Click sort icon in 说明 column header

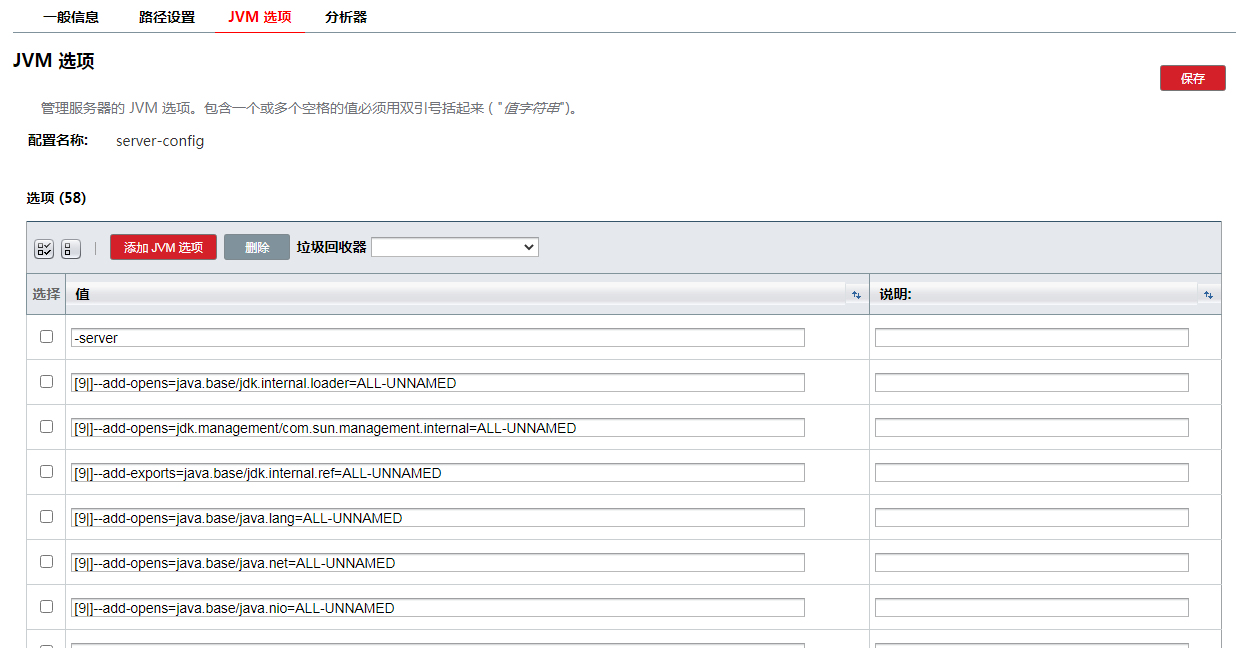coord(1208,295)
